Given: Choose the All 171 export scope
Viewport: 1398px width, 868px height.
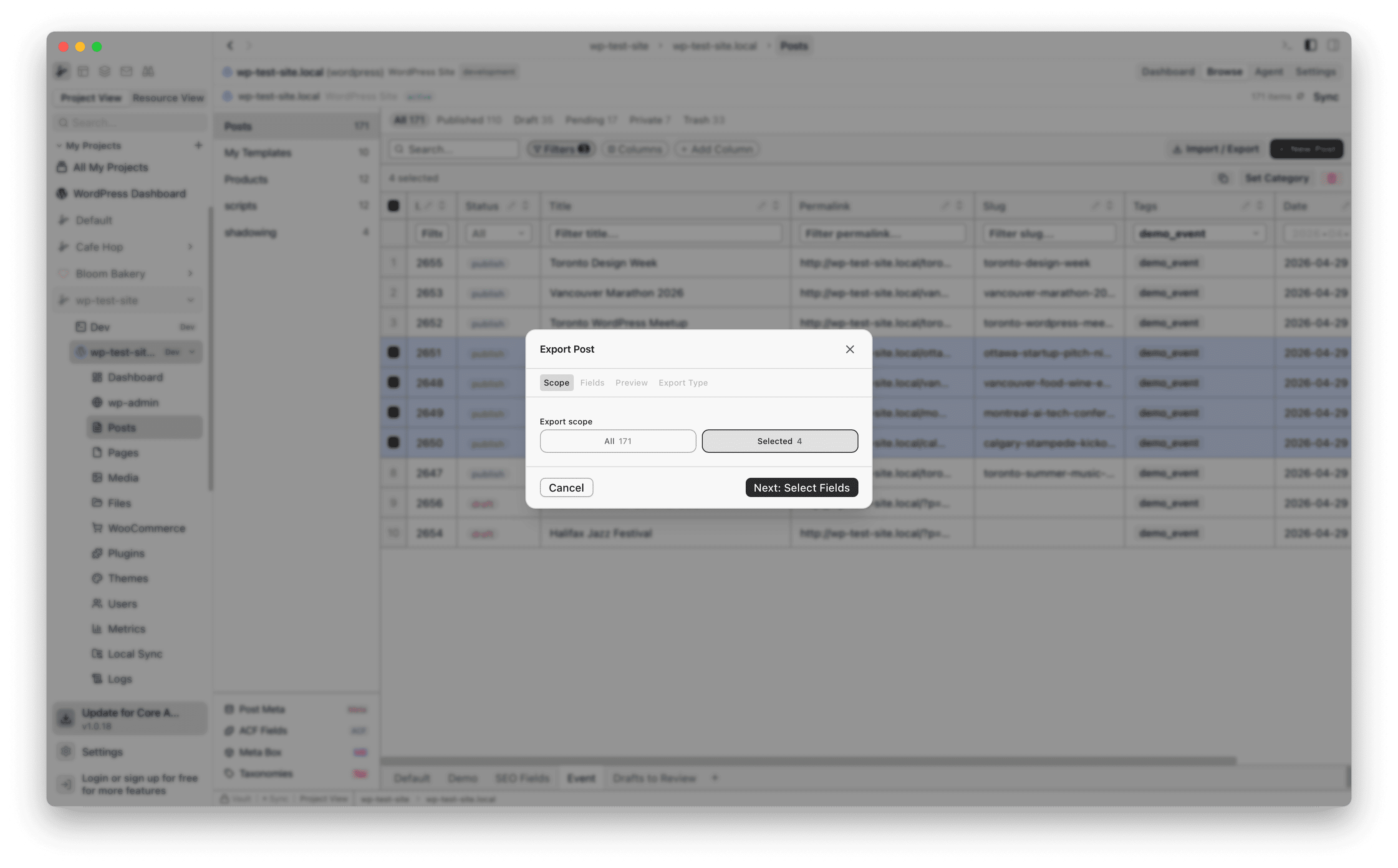Looking at the screenshot, I should click(x=618, y=441).
